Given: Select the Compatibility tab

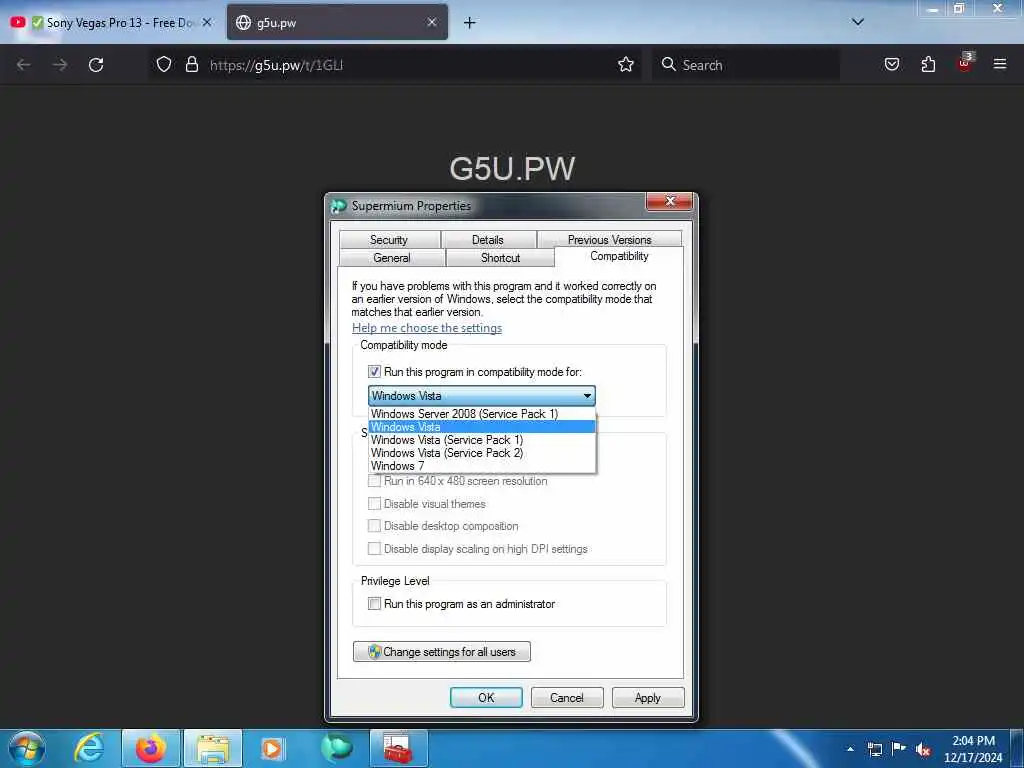Looking at the screenshot, I should [x=619, y=256].
